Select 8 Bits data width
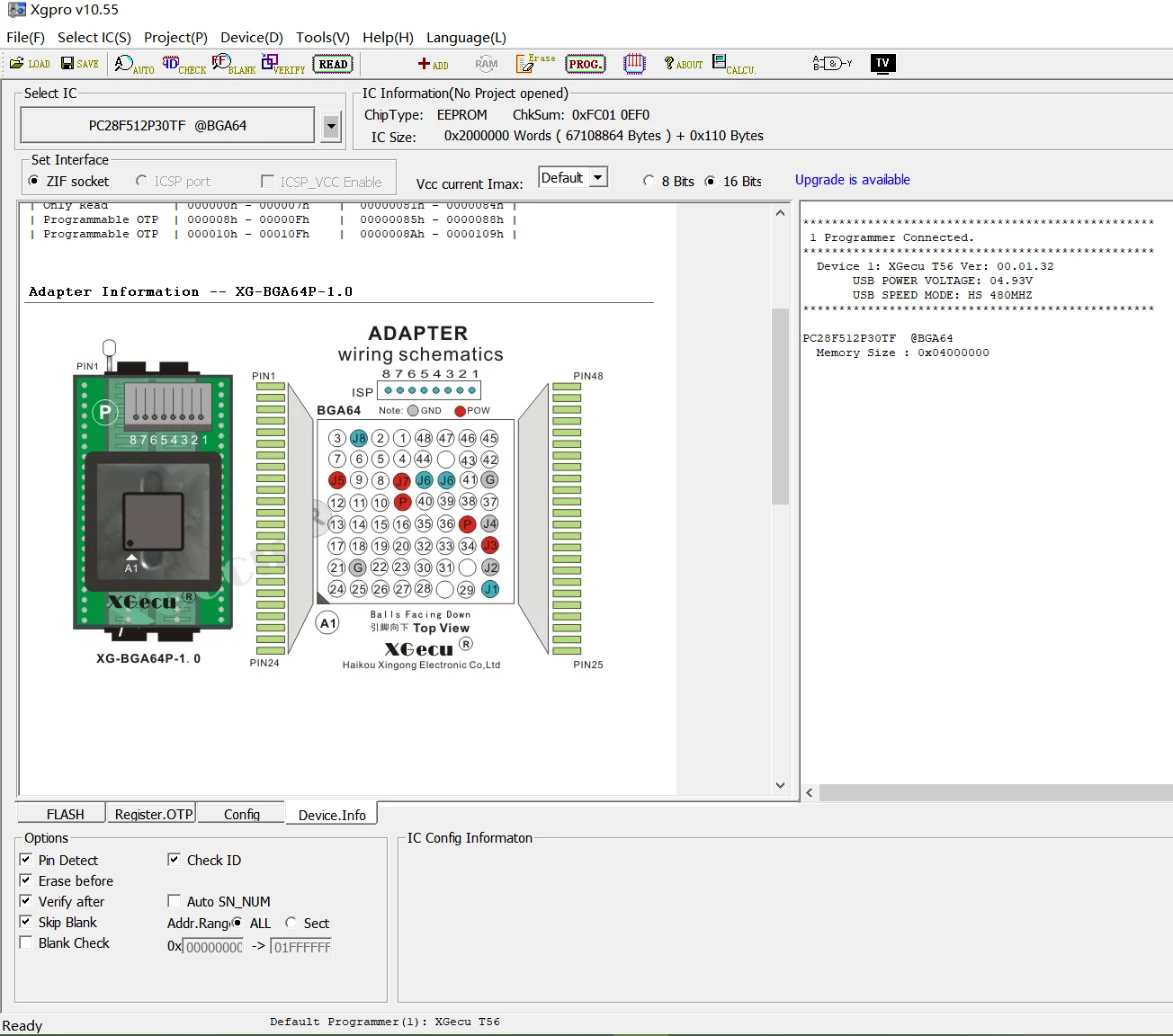This screenshot has width=1173, height=1036. 668,182
